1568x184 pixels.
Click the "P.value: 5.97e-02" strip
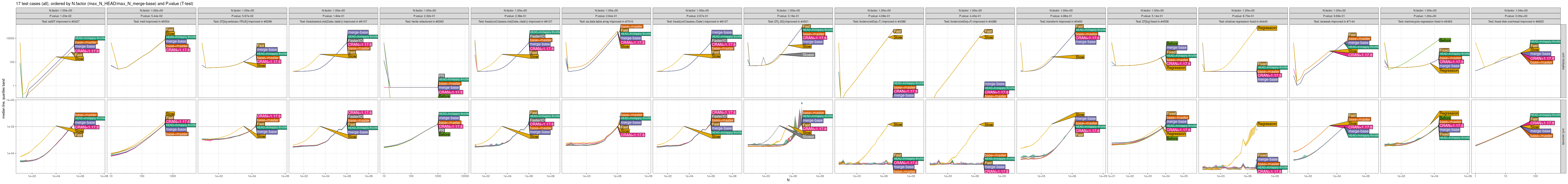[243, 16]
